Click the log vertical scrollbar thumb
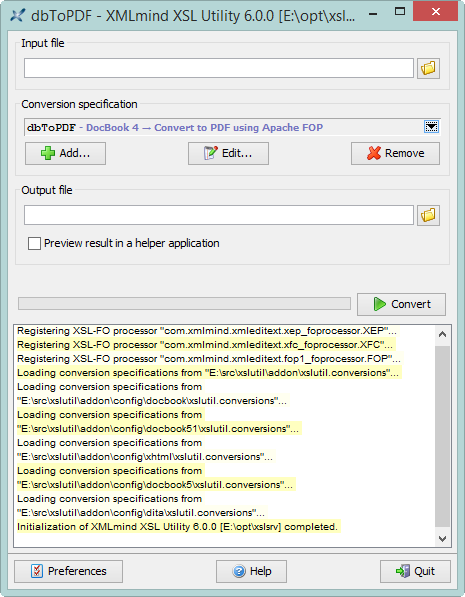The image size is (465, 597). [x=442, y=436]
